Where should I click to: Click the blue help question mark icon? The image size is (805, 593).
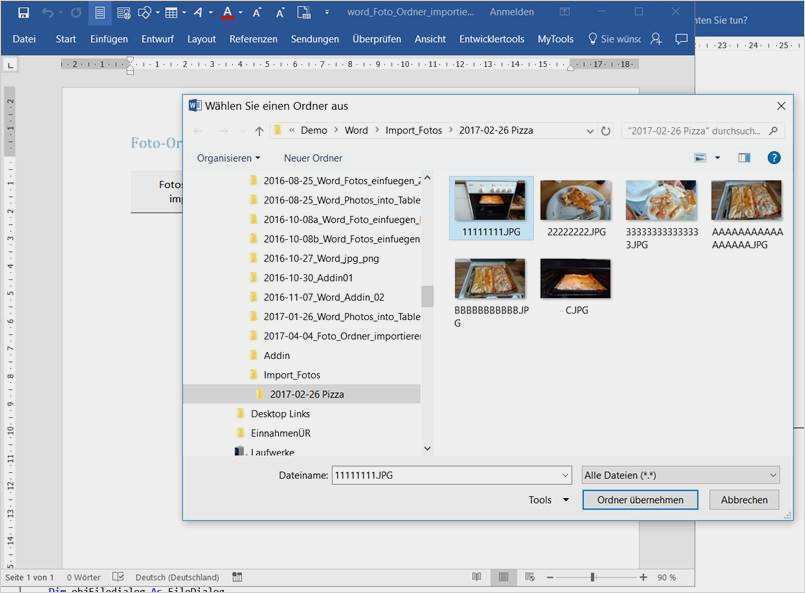(x=773, y=158)
